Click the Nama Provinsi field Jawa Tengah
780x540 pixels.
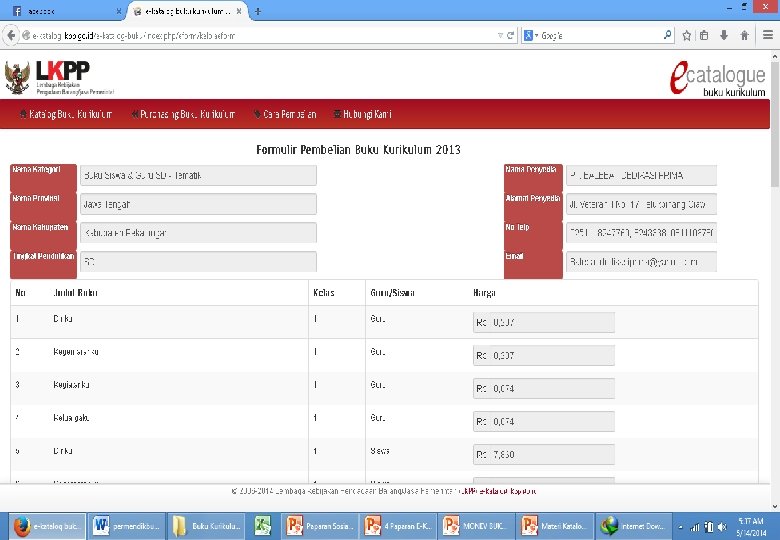click(x=198, y=204)
